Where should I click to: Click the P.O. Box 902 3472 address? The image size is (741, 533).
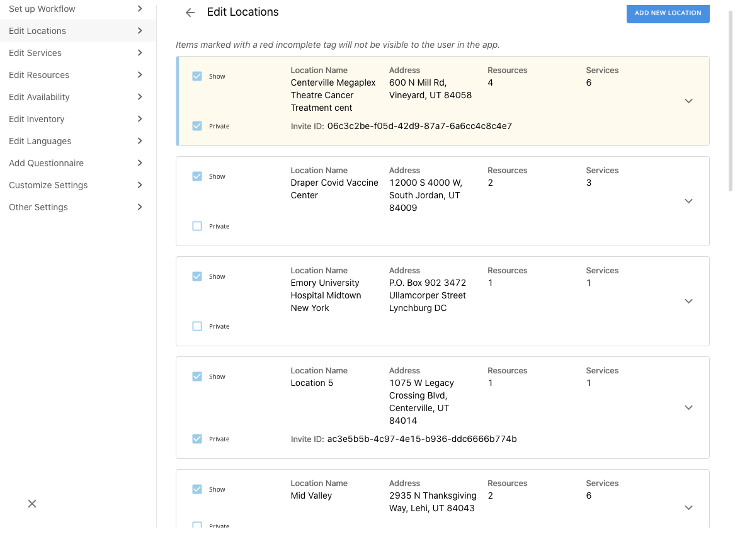(428, 295)
